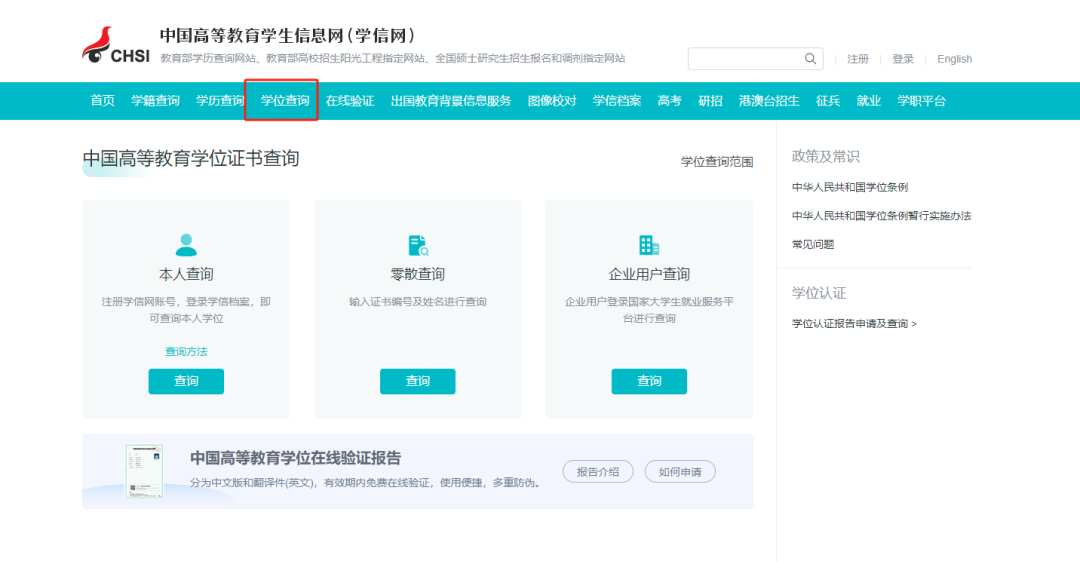This screenshot has width=1080, height=561.
Task: Open the 学历查询 navigation item
Action: [220, 101]
